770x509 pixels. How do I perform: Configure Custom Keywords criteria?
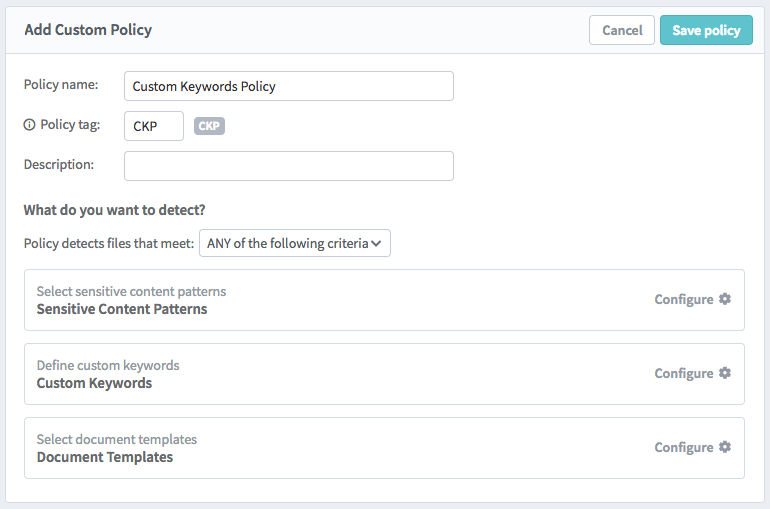tap(684, 374)
